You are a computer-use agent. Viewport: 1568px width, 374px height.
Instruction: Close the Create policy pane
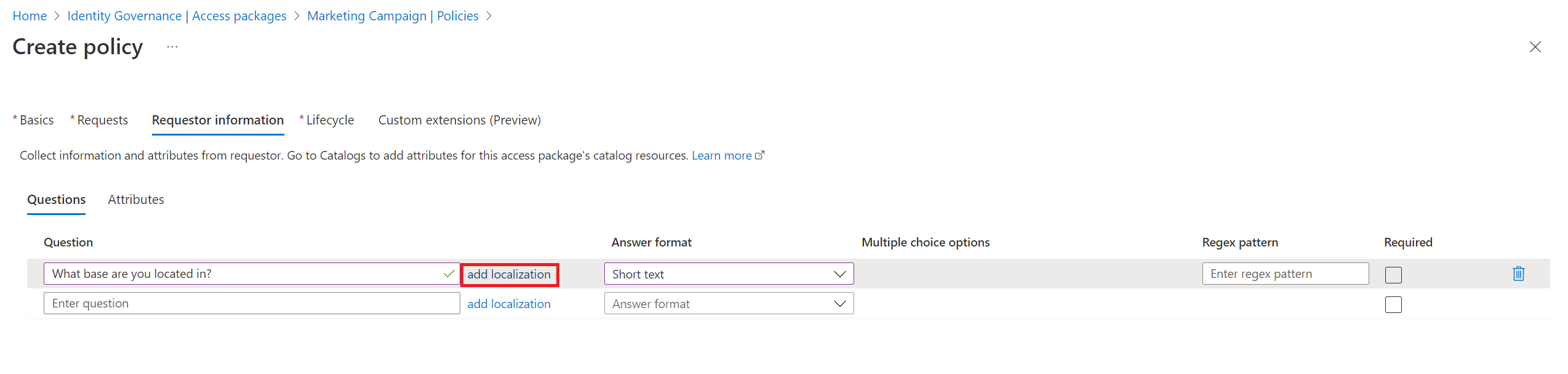(x=1535, y=47)
